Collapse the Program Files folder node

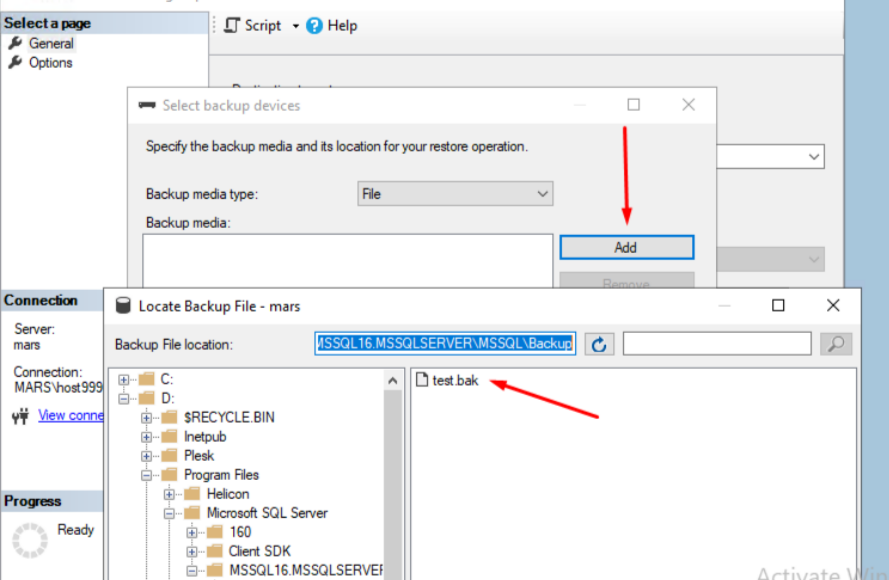146,475
